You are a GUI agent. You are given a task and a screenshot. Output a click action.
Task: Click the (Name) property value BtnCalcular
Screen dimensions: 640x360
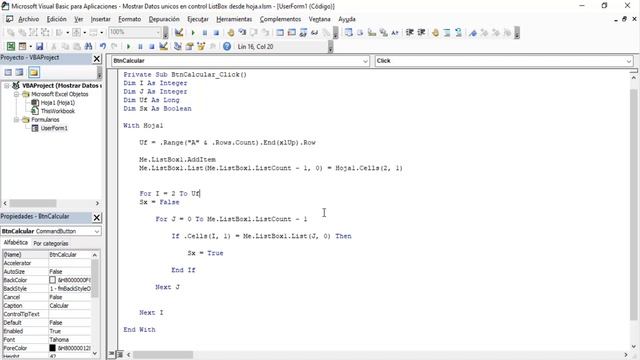69,255
